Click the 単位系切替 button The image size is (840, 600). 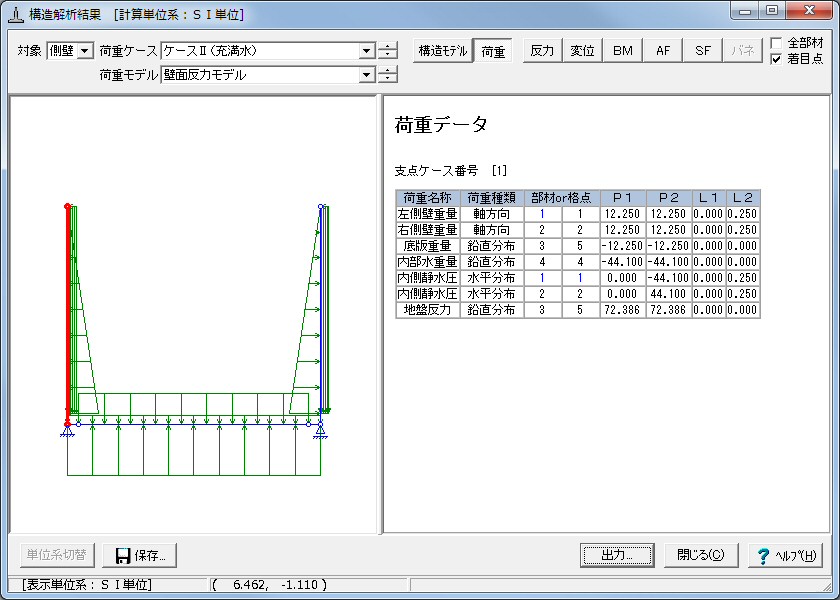[57, 555]
